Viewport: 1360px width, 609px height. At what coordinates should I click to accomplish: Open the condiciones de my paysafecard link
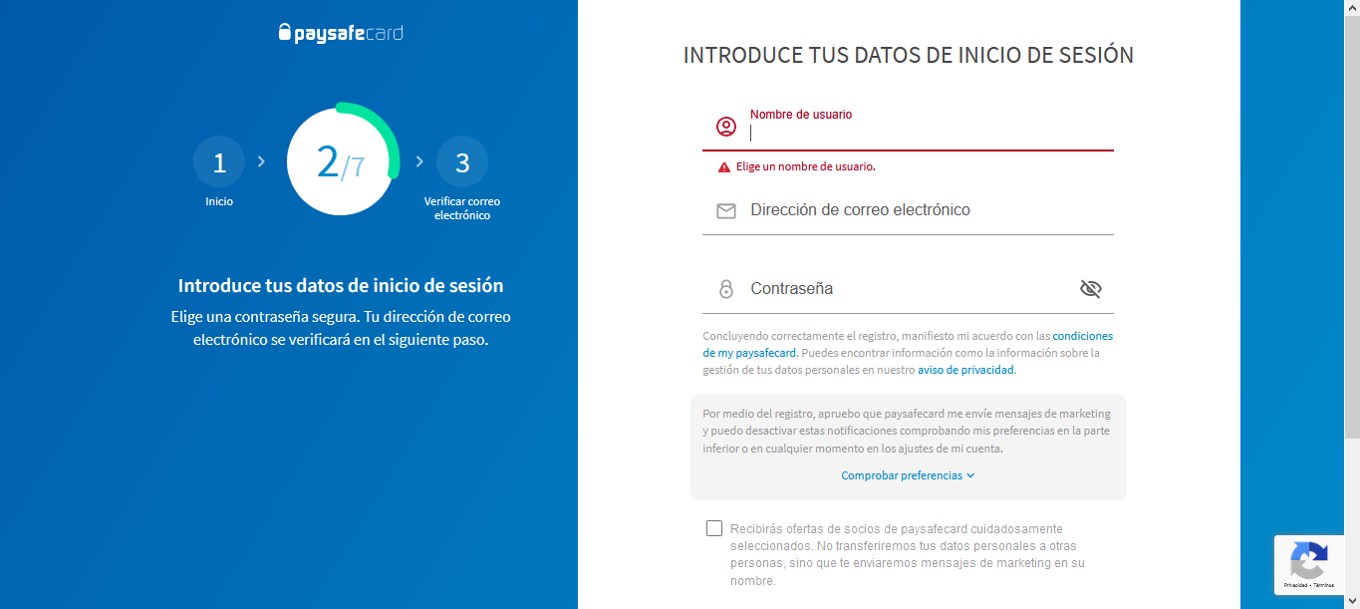pyautogui.click(x=1083, y=336)
